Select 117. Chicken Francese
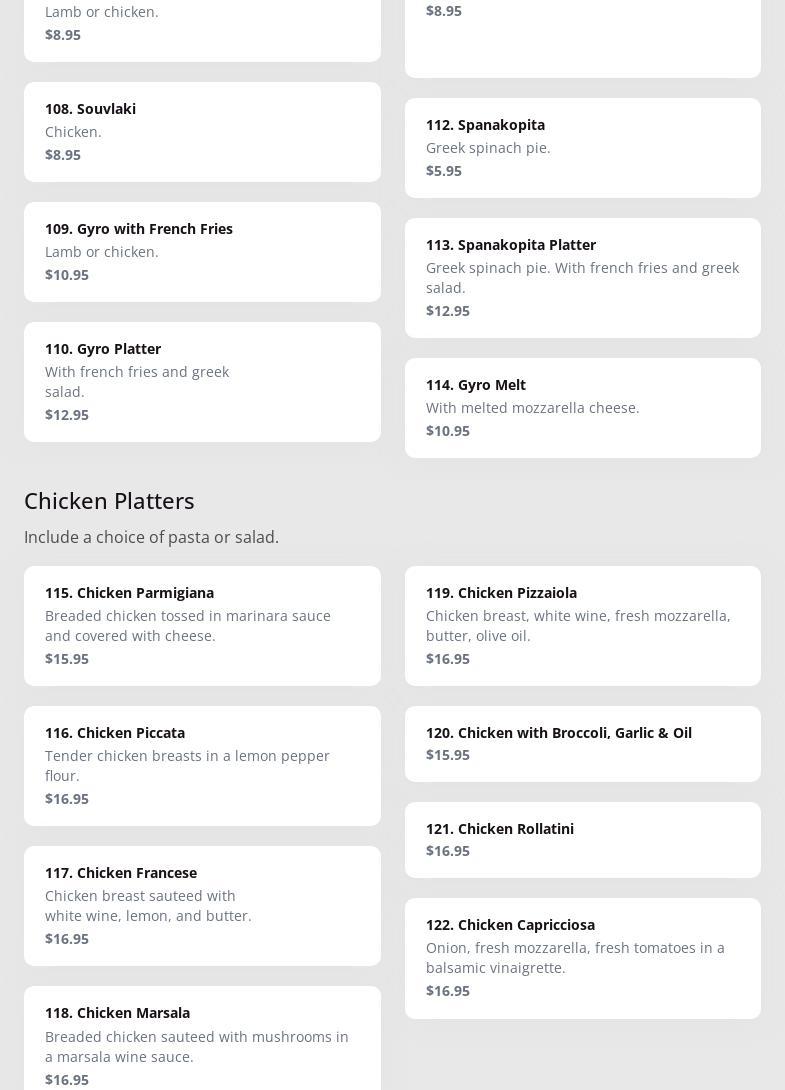Image resolution: width=785 pixels, height=1090 pixels. (x=202, y=905)
